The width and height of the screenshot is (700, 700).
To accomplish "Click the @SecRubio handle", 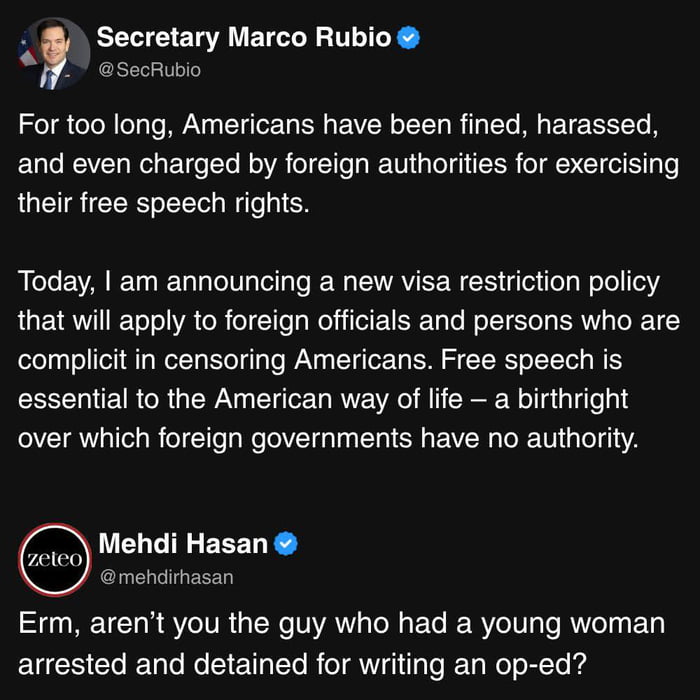I will (149, 69).
